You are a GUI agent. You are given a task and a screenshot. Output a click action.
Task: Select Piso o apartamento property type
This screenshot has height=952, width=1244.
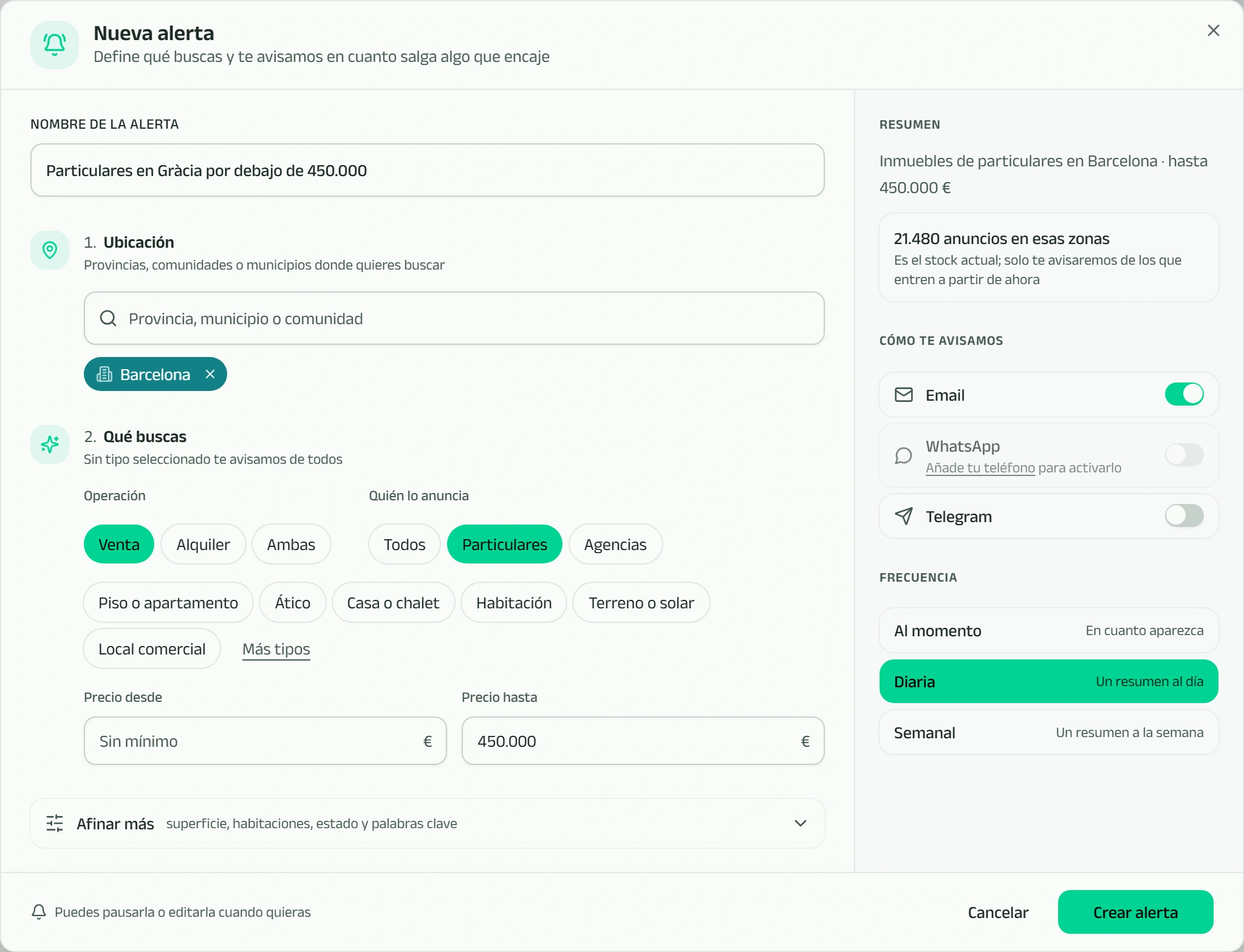point(168,602)
